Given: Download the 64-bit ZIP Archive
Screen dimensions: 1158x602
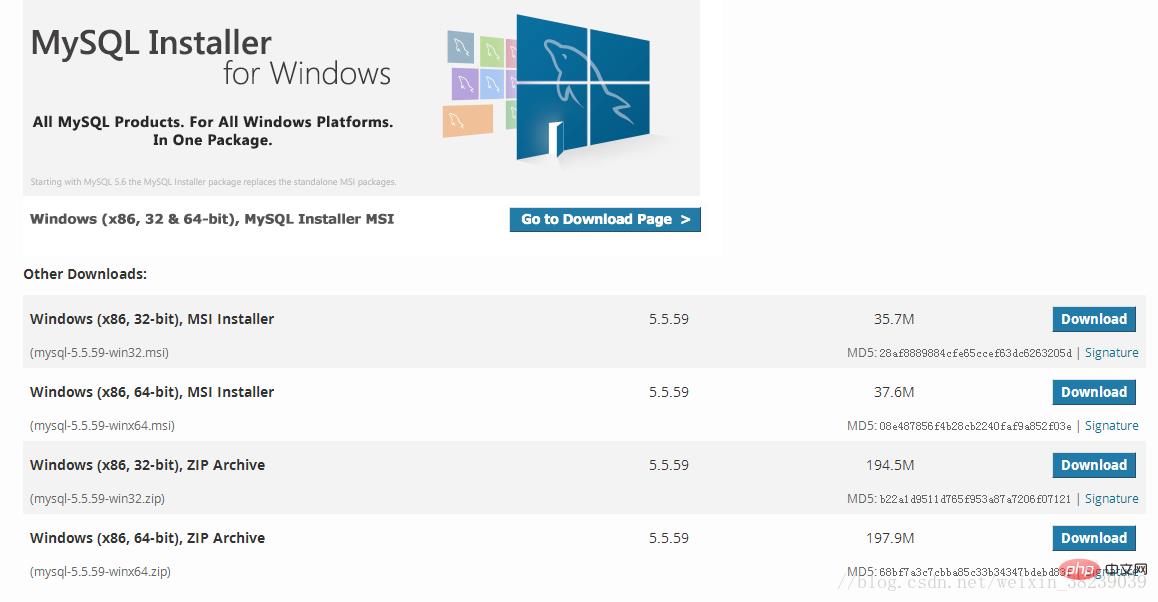Looking at the screenshot, I should tap(1093, 538).
